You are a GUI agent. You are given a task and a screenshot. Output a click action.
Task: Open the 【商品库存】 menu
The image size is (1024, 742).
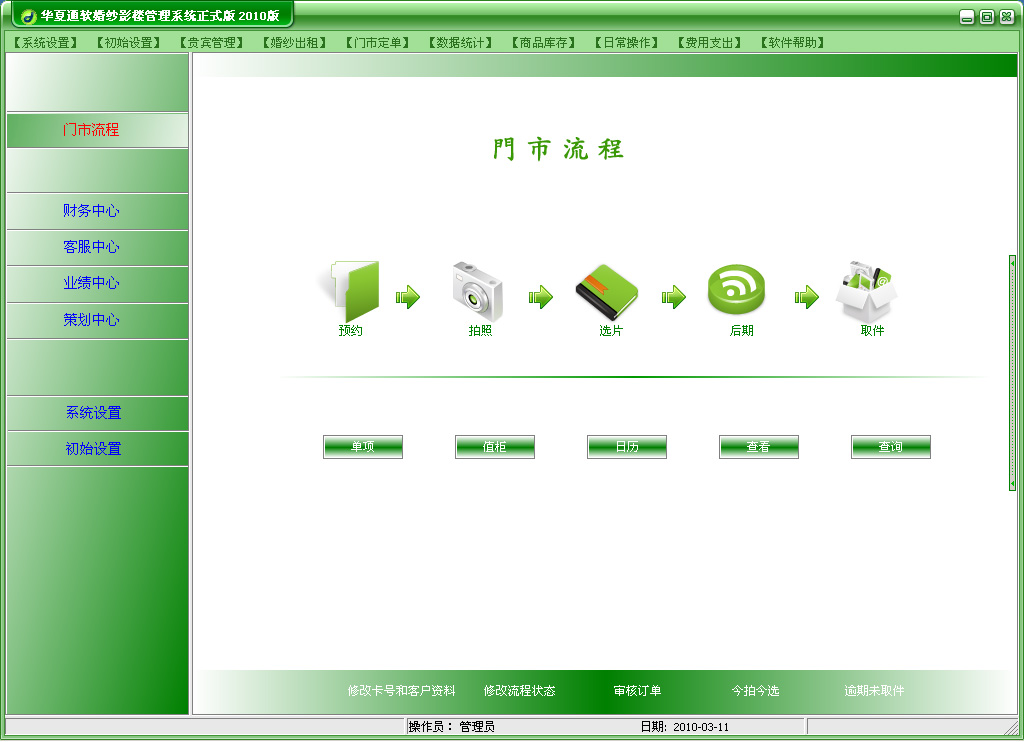543,42
